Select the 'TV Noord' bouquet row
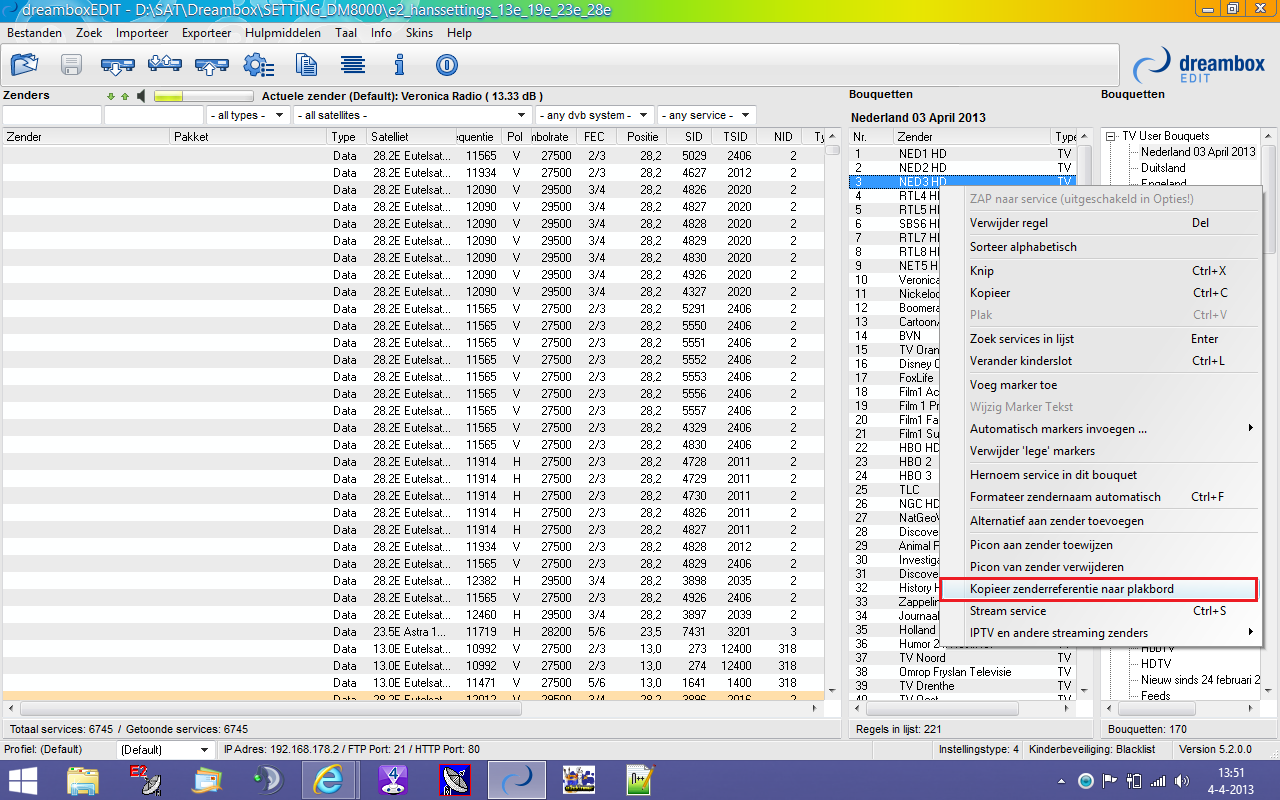Image resolution: width=1280 pixels, height=800 pixels. [962, 658]
